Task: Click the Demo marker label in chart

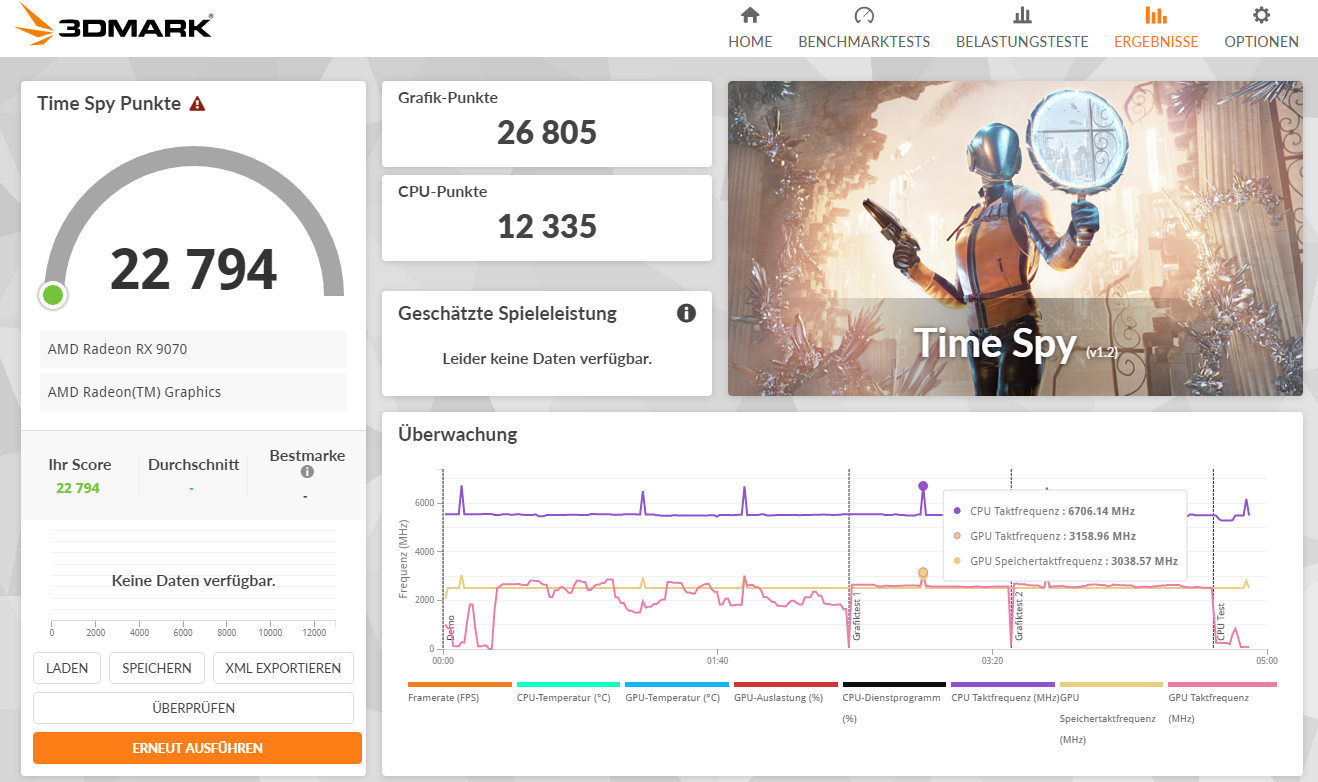Action: pyautogui.click(x=451, y=628)
